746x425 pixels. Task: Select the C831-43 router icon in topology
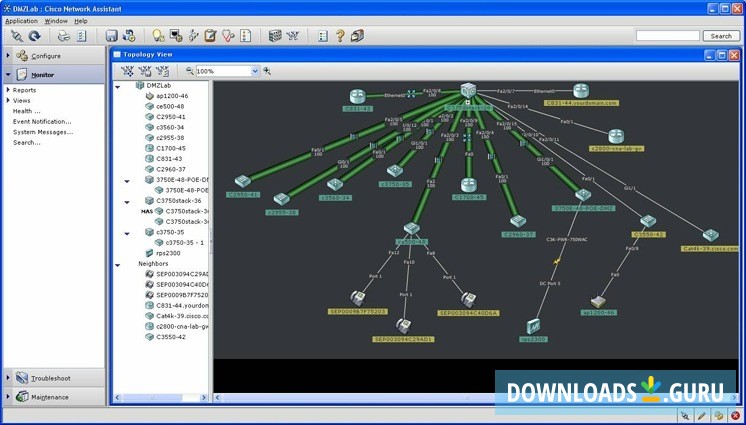[x=357, y=97]
